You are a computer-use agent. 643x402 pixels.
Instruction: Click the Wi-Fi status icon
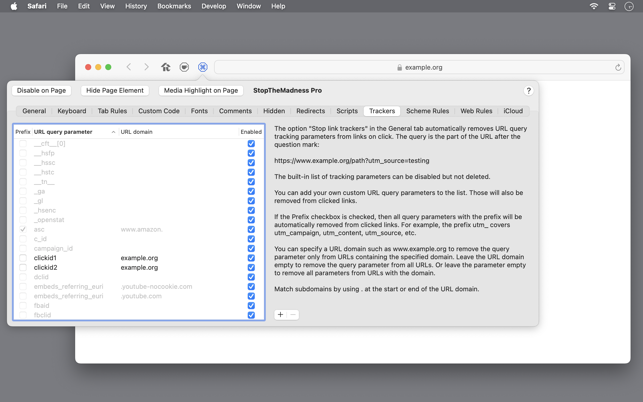593,6
